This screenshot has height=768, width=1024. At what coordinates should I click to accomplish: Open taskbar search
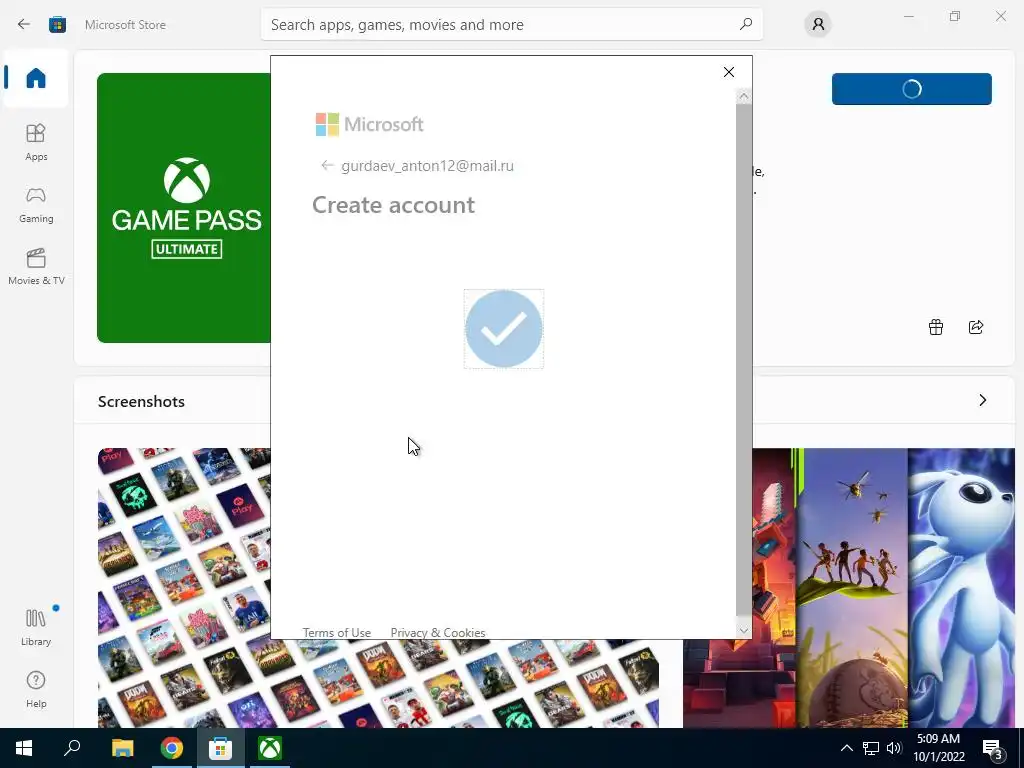pos(72,748)
